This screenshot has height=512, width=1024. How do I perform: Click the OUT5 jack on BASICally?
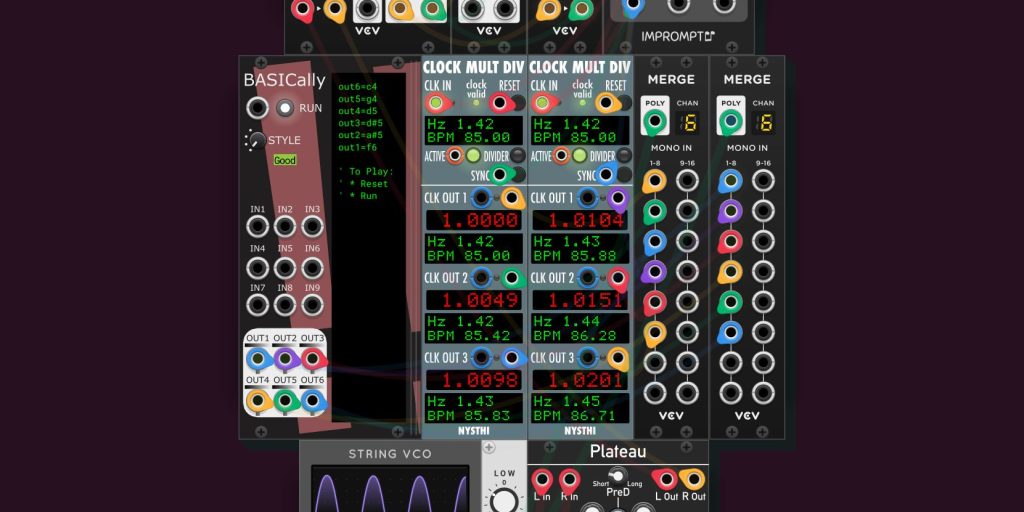[285, 400]
